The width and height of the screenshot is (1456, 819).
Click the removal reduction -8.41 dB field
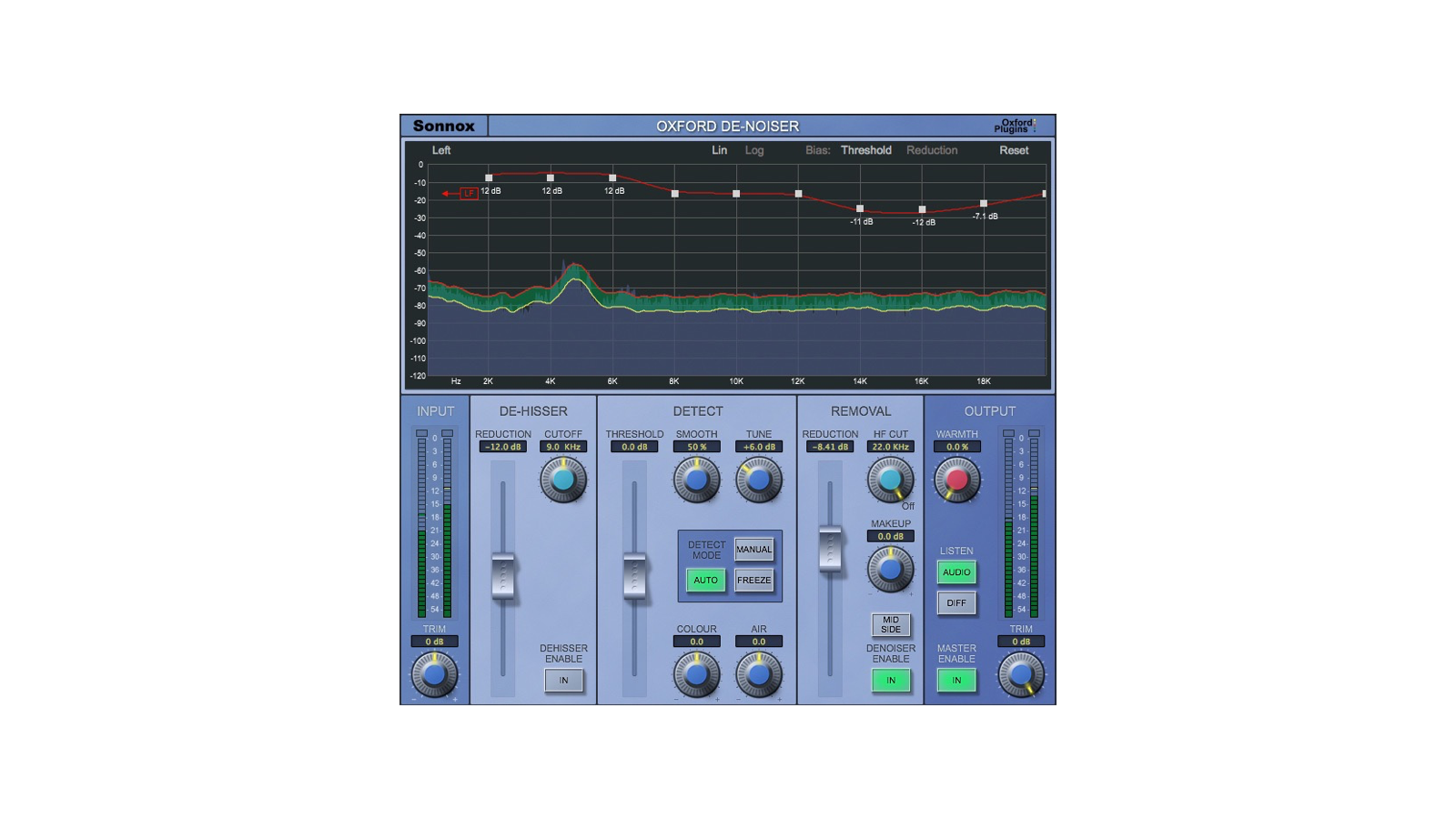coord(830,447)
